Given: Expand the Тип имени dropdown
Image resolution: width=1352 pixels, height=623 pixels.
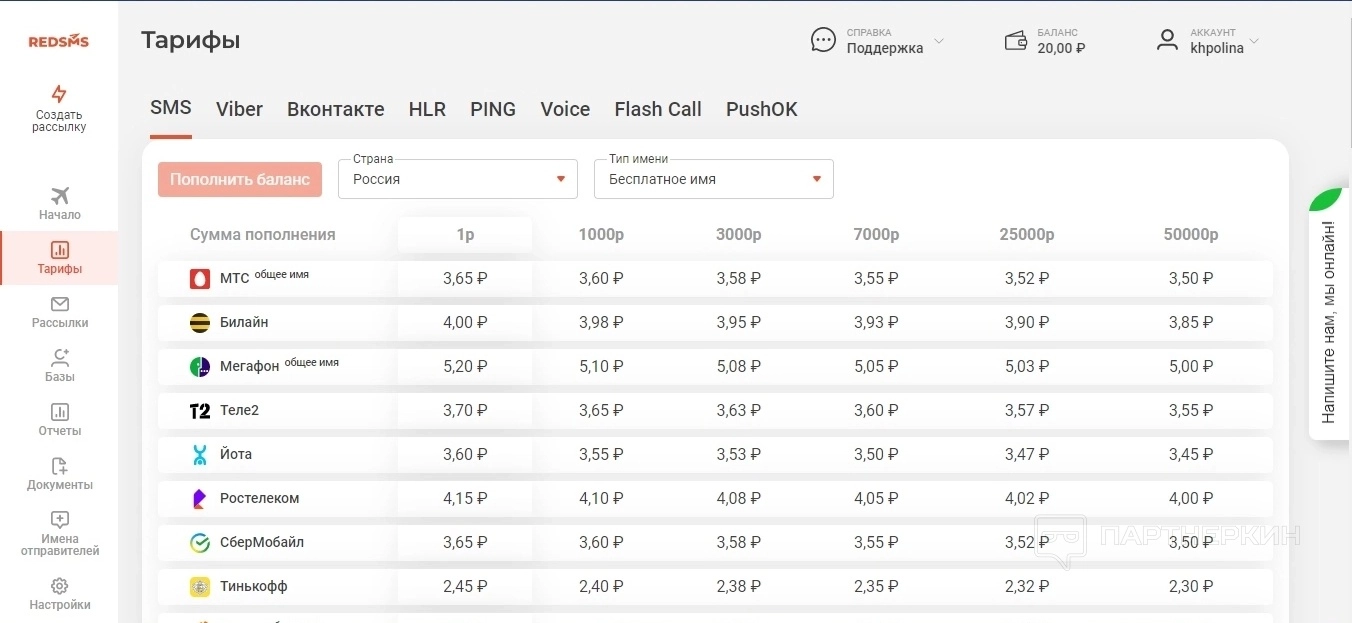Looking at the screenshot, I should pos(714,179).
